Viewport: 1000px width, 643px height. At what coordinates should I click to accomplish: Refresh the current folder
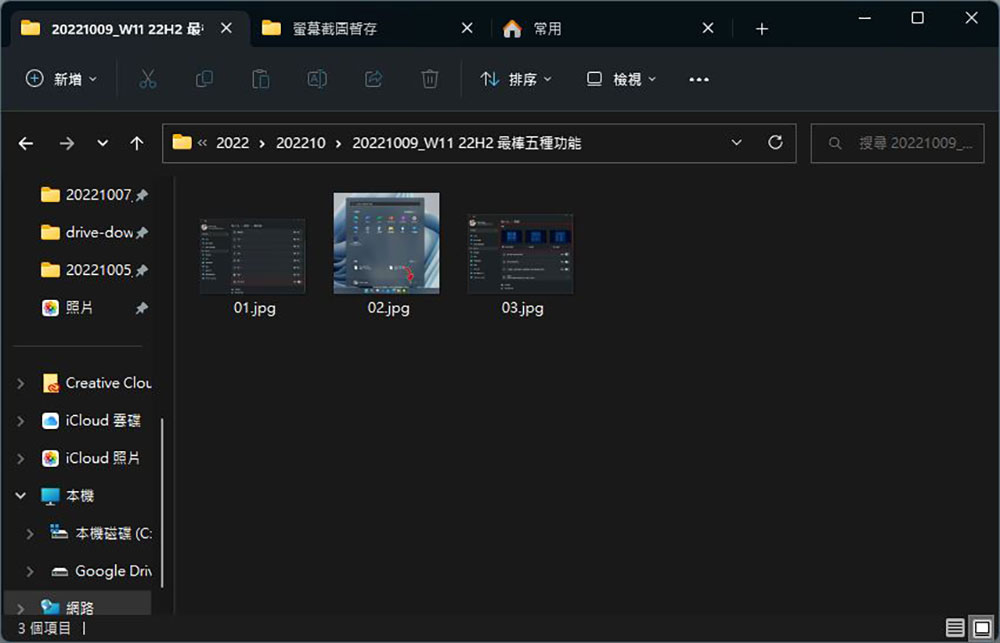point(775,142)
